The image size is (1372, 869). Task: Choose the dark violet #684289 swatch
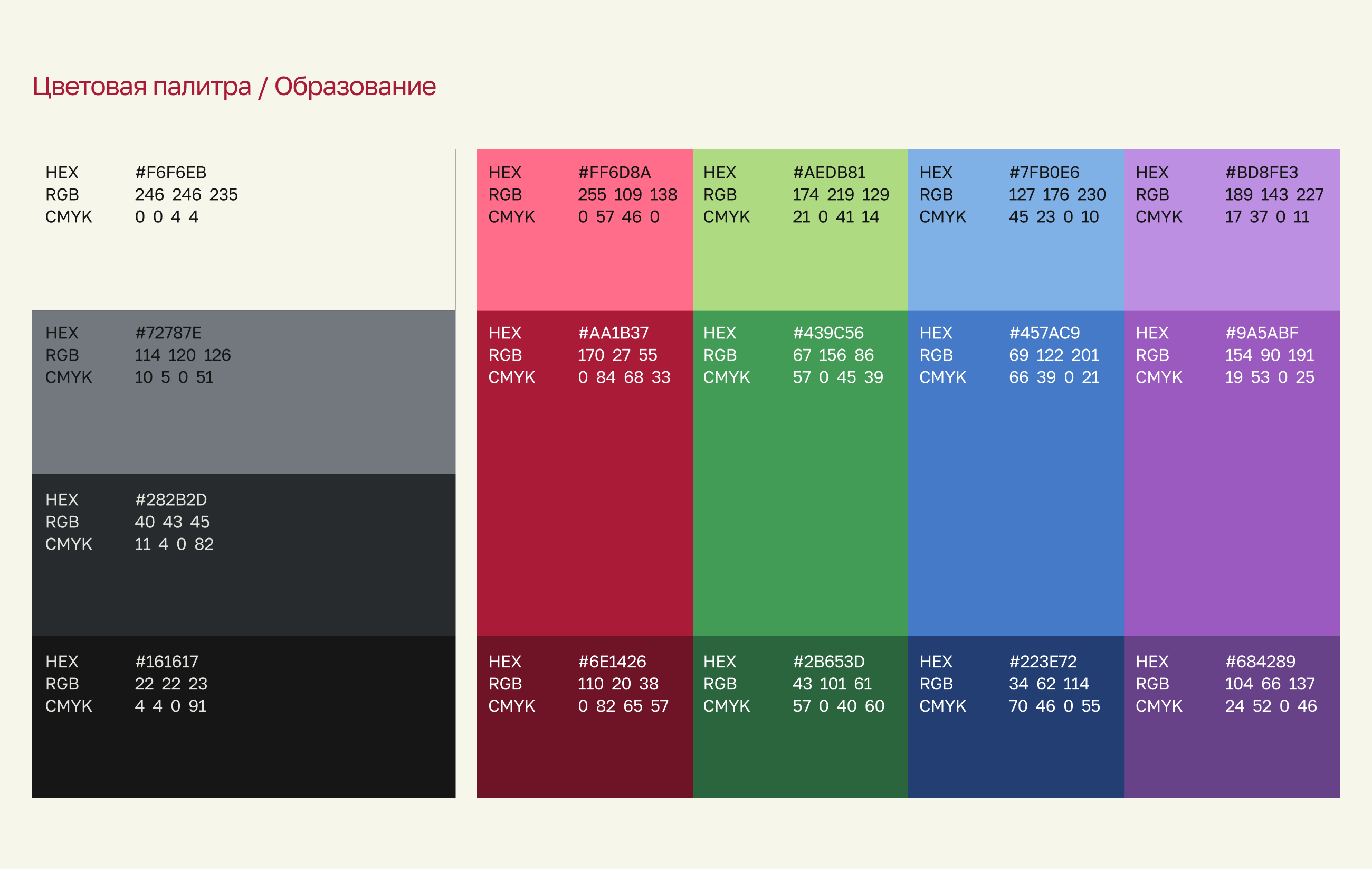point(1232,753)
